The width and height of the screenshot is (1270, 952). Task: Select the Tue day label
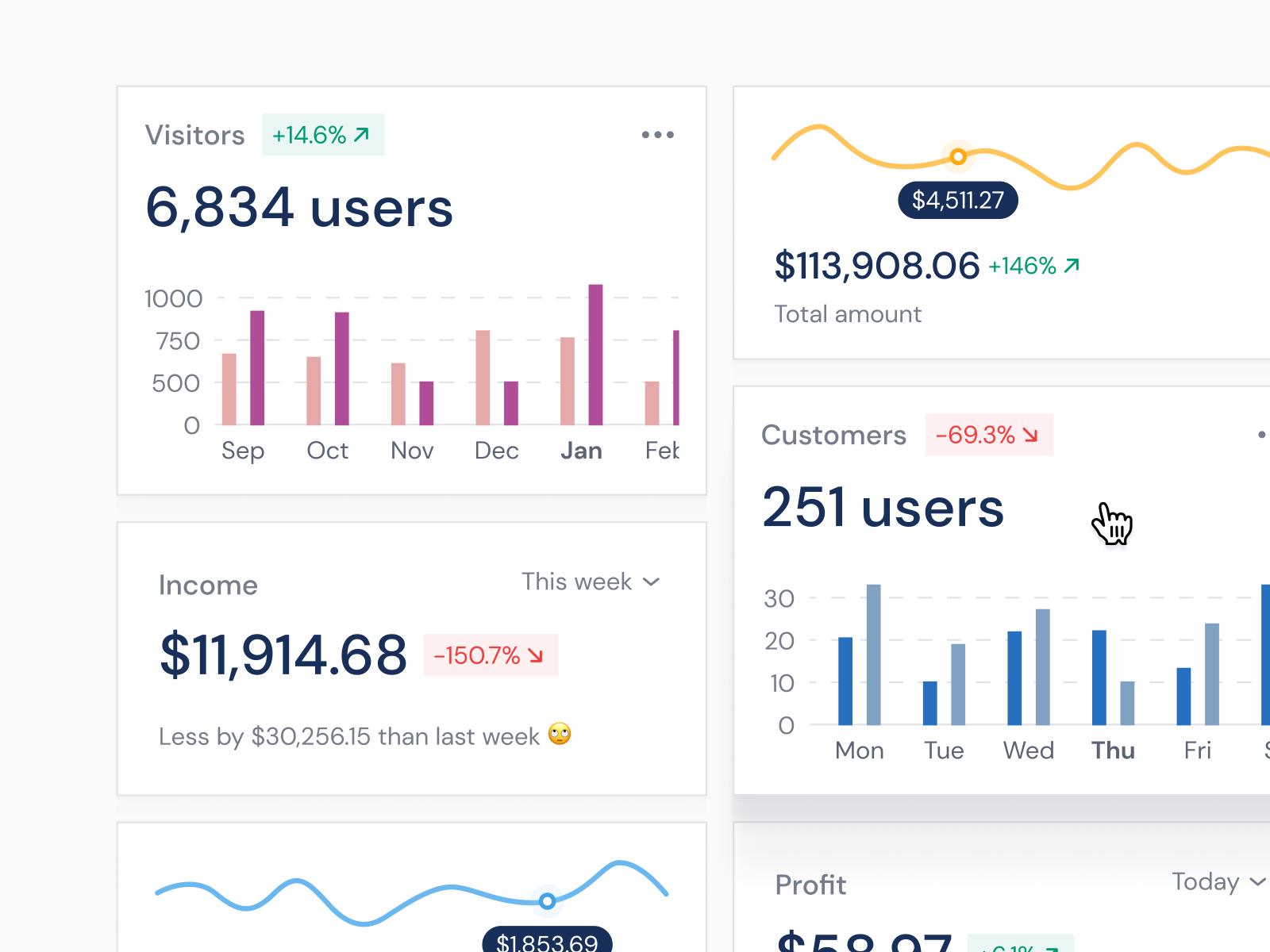[944, 750]
